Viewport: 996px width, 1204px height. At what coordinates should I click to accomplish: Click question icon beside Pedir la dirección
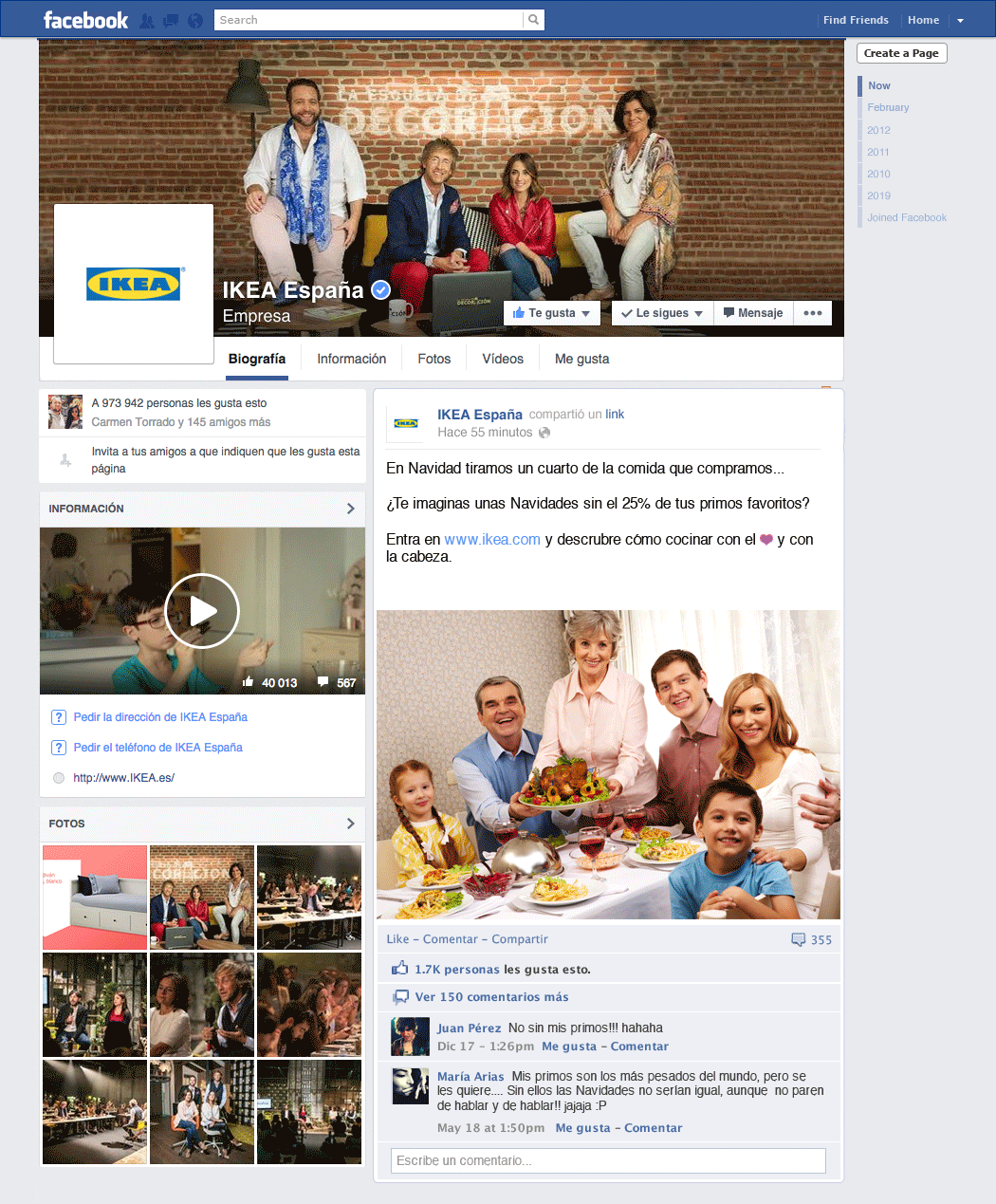[59, 717]
